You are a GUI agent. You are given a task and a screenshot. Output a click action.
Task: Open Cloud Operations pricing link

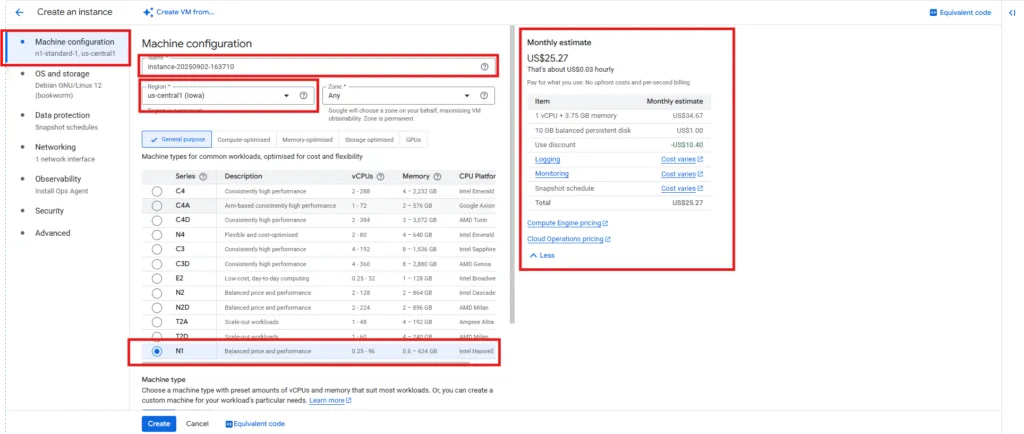click(565, 239)
